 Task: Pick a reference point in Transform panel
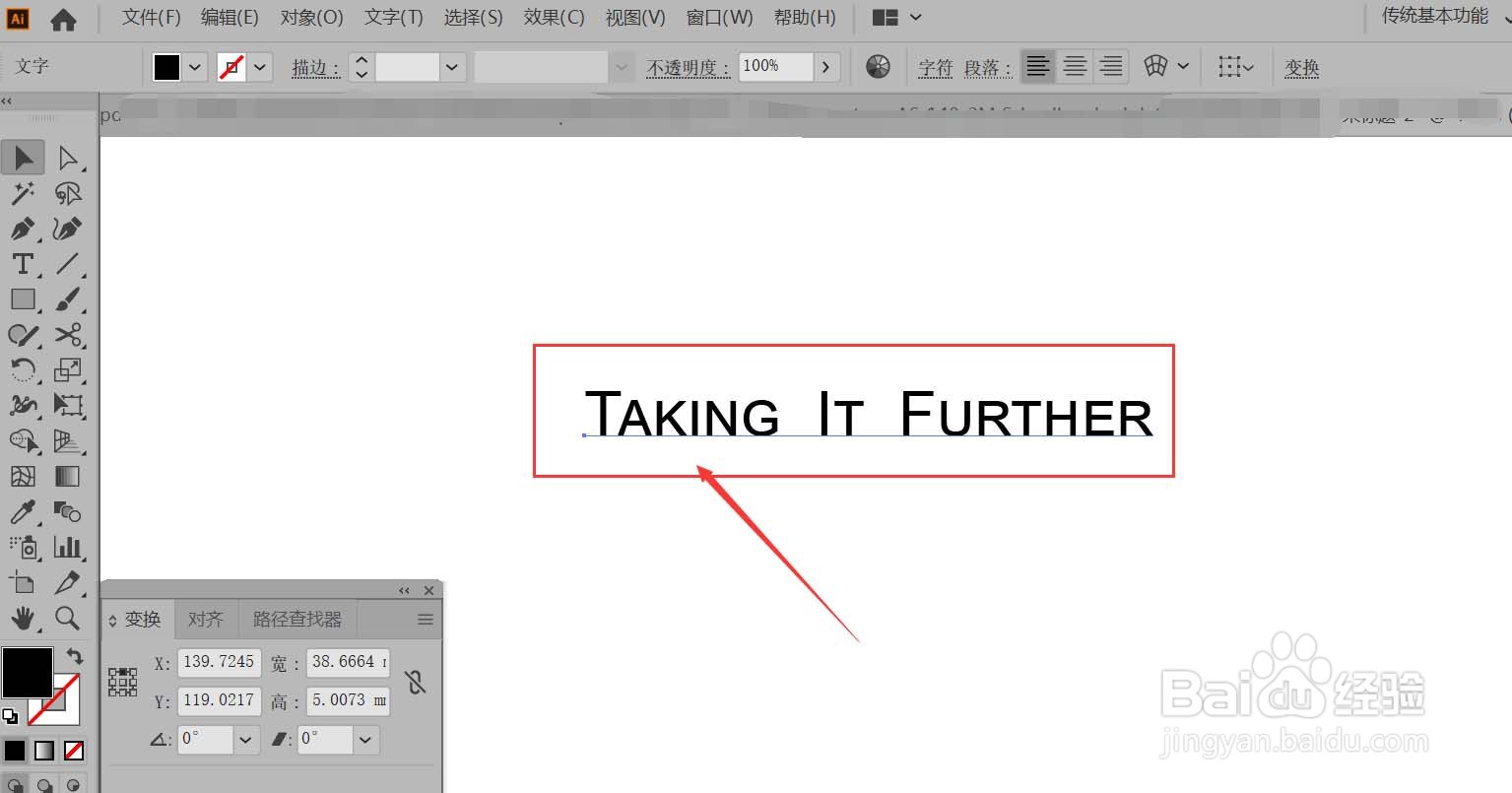(123, 682)
